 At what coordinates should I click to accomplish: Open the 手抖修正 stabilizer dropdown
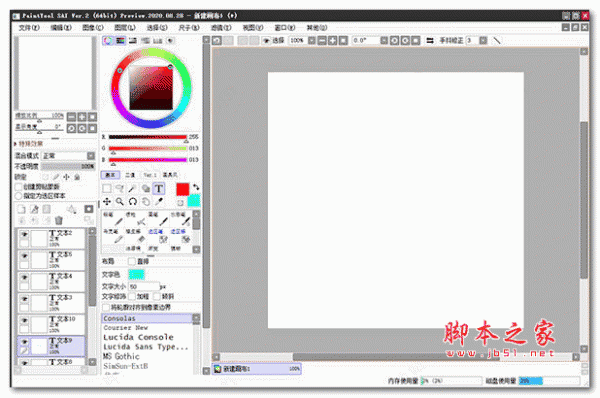point(484,41)
